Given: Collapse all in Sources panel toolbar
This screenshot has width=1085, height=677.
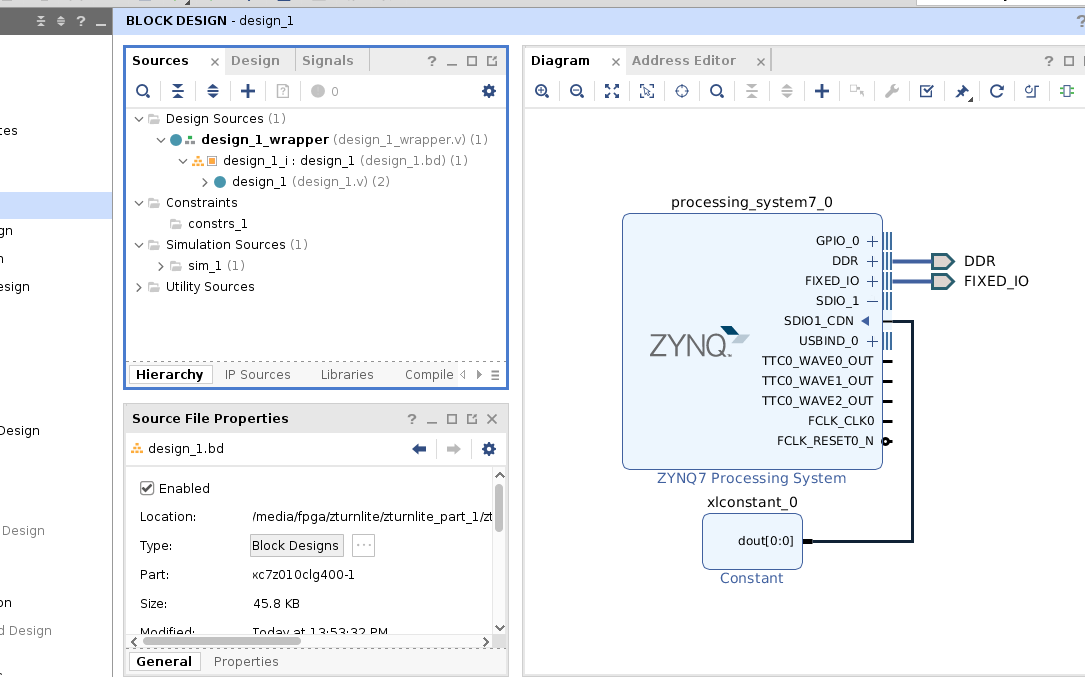Looking at the screenshot, I should [x=178, y=91].
